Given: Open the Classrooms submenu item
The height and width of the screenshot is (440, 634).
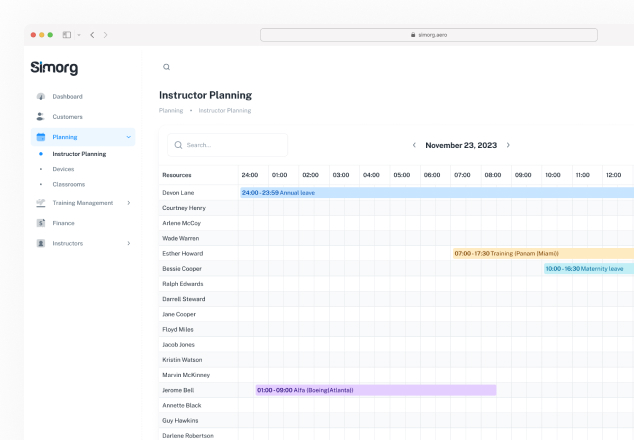Looking at the screenshot, I should pyautogui.click(x=69, y=184).
